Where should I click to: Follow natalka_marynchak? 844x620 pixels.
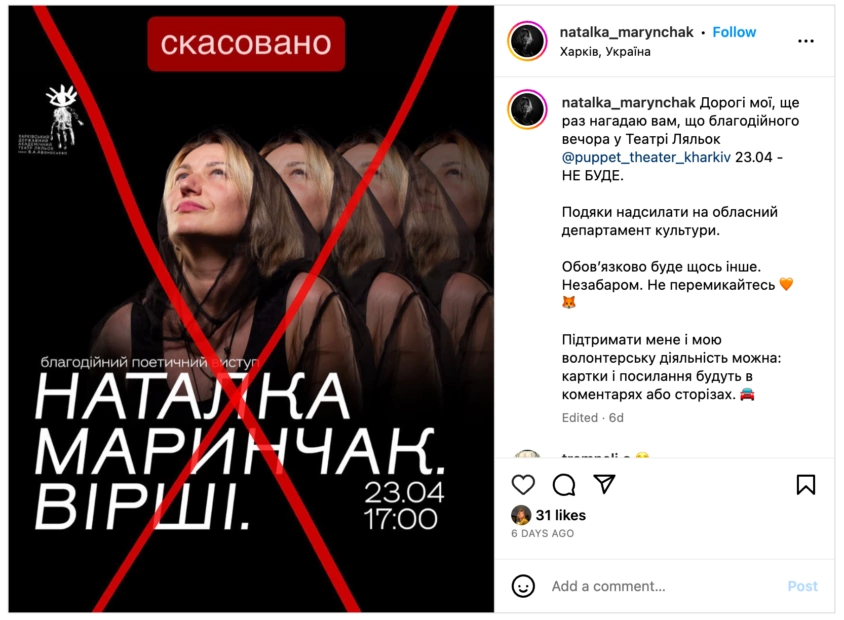734,32
